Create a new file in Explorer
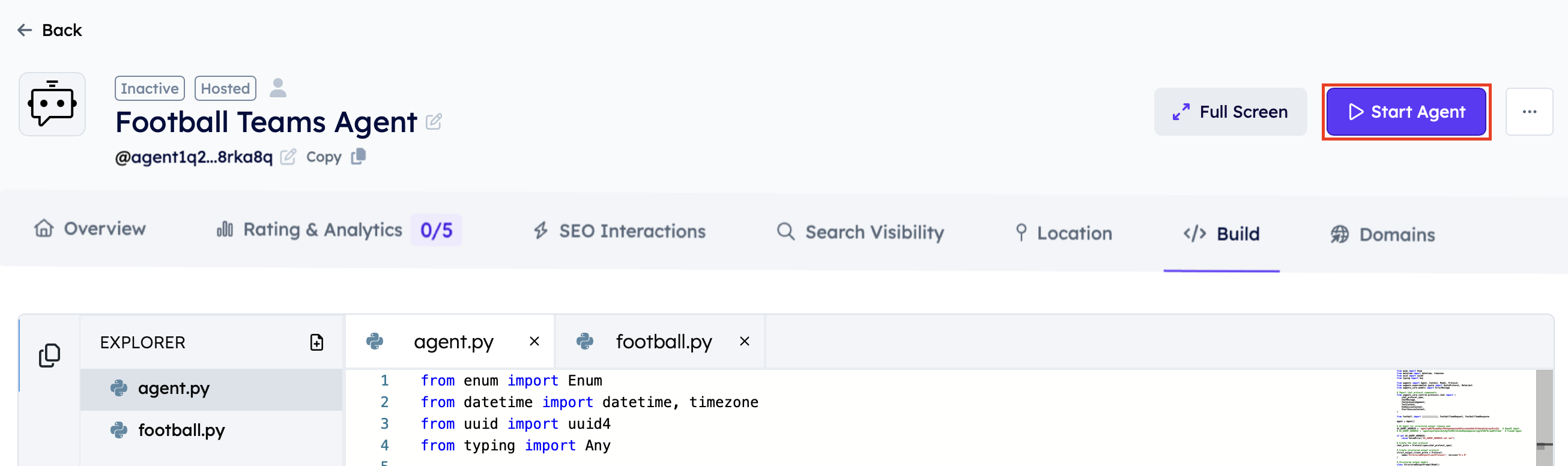 [x=316, y=342]
